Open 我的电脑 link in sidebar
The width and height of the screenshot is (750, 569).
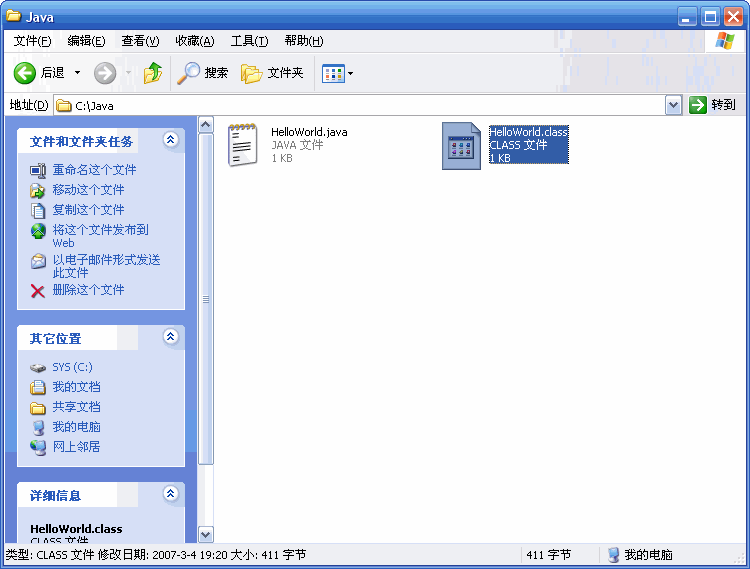tap(77, 427)
